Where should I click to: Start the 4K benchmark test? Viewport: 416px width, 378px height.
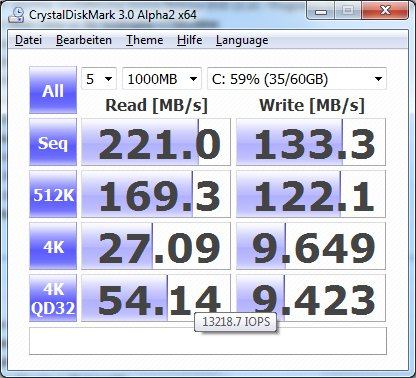(53, 246)
